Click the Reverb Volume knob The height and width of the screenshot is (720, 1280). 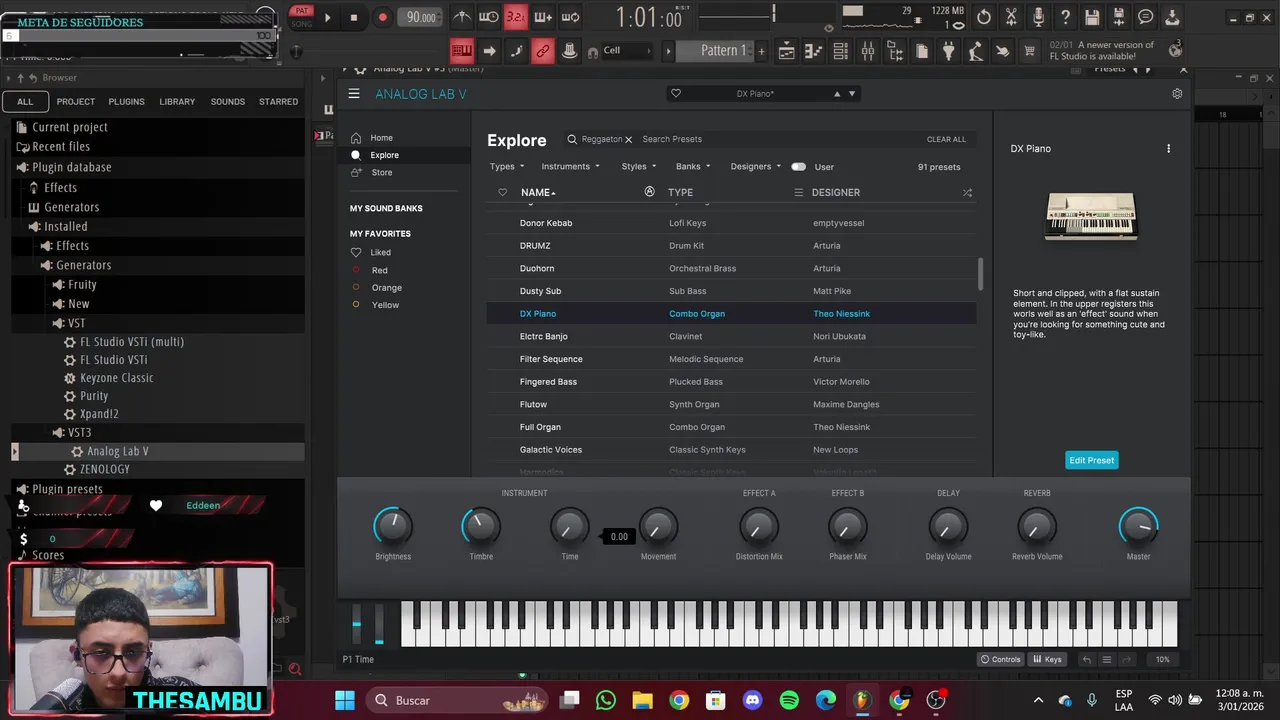point(1036,526)
